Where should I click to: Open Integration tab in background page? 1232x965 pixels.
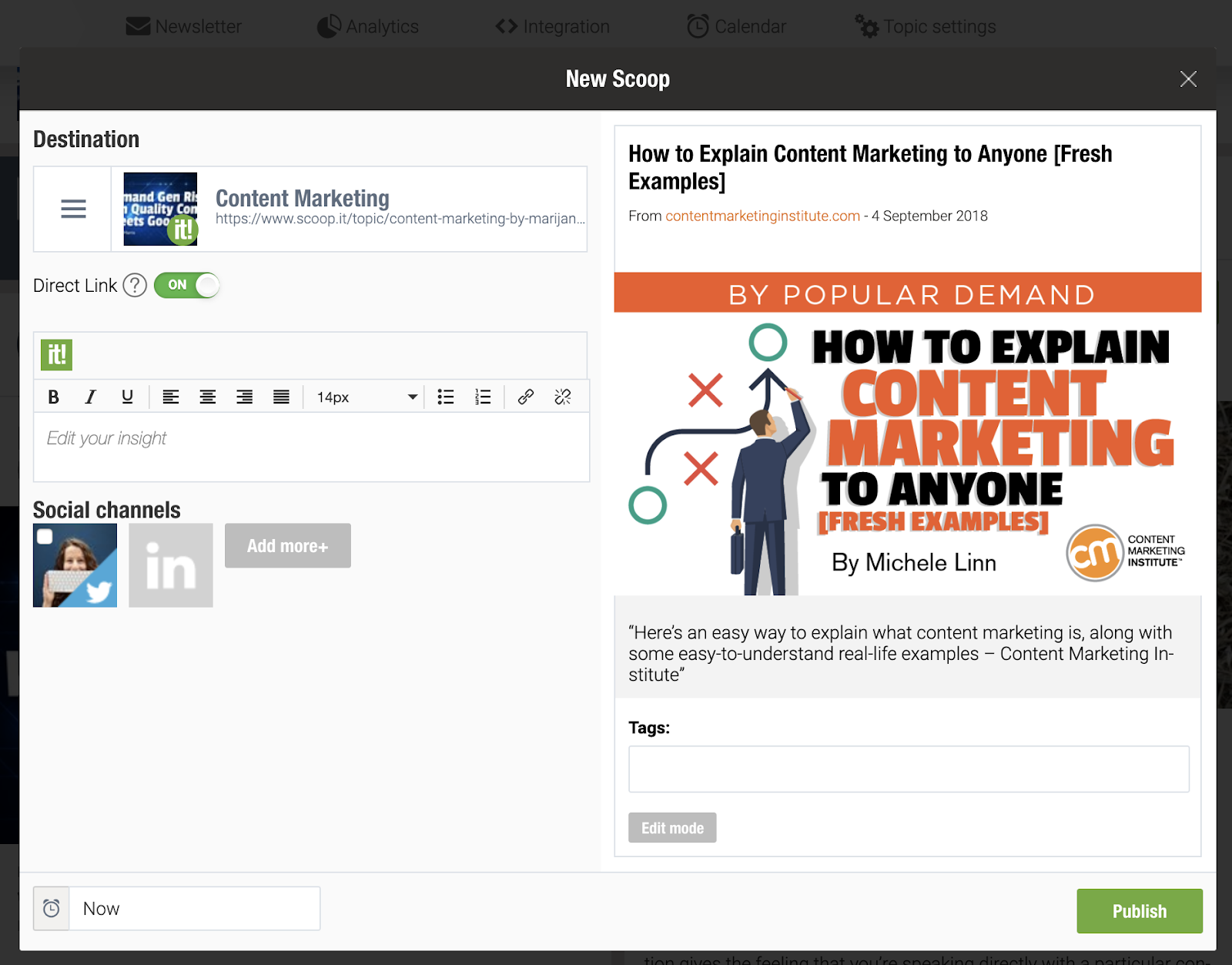[553, 27]
